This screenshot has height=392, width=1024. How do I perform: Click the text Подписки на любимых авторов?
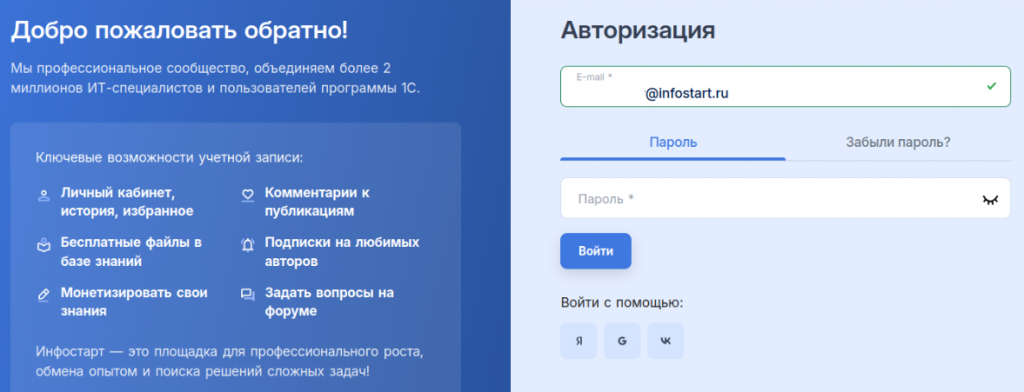coord(342,252)
